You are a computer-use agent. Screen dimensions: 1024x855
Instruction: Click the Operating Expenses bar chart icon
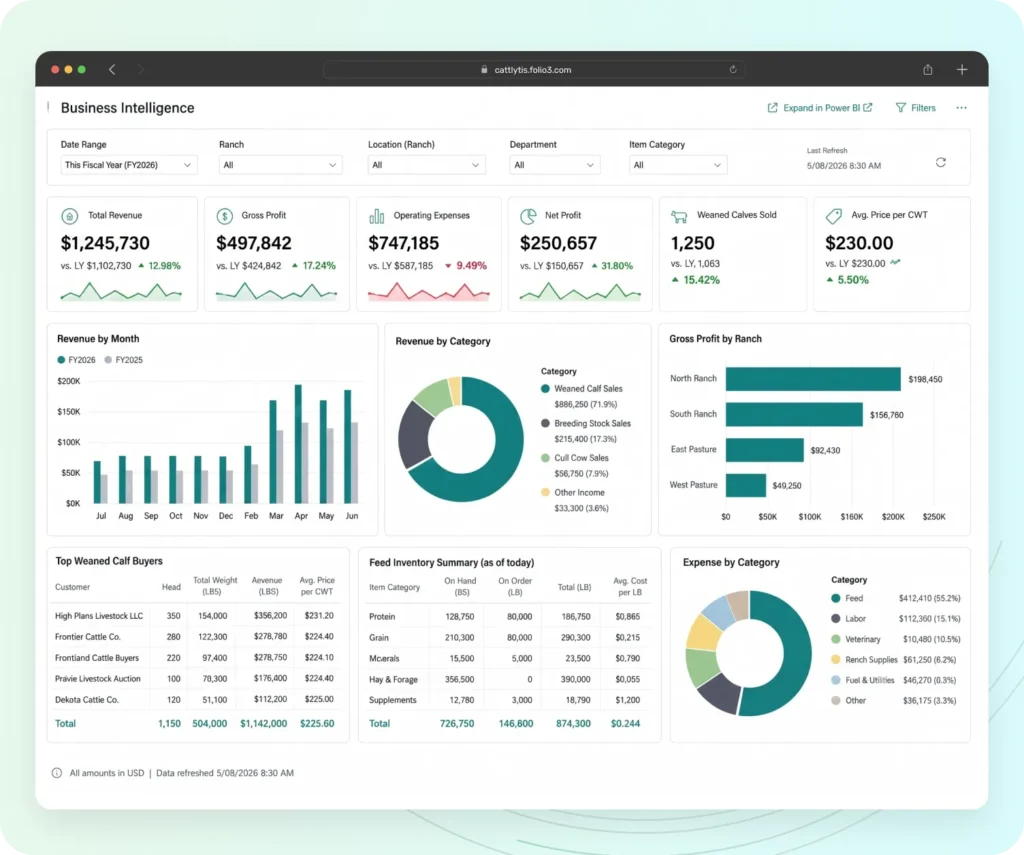pos(377,216)
